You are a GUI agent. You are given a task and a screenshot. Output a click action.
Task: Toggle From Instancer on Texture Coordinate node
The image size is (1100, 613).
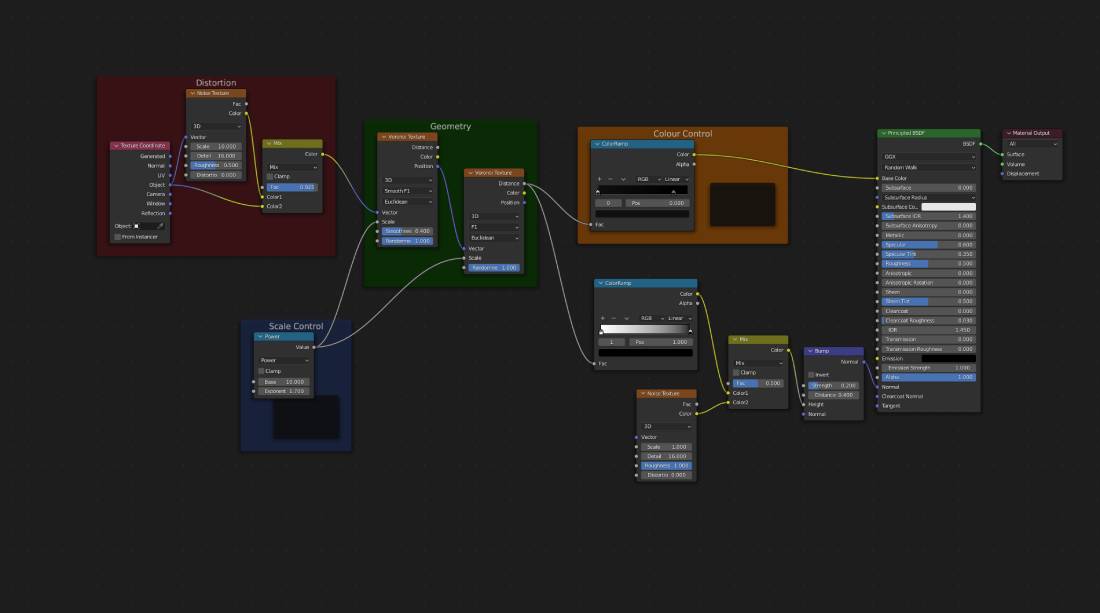pyautogui.click(x=117, y=237)
